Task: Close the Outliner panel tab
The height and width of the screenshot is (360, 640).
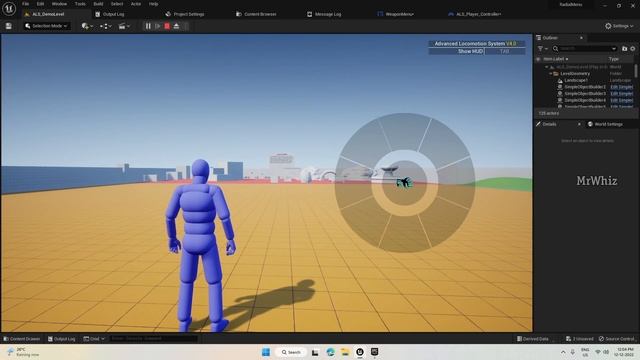Action: click(581, 38)
